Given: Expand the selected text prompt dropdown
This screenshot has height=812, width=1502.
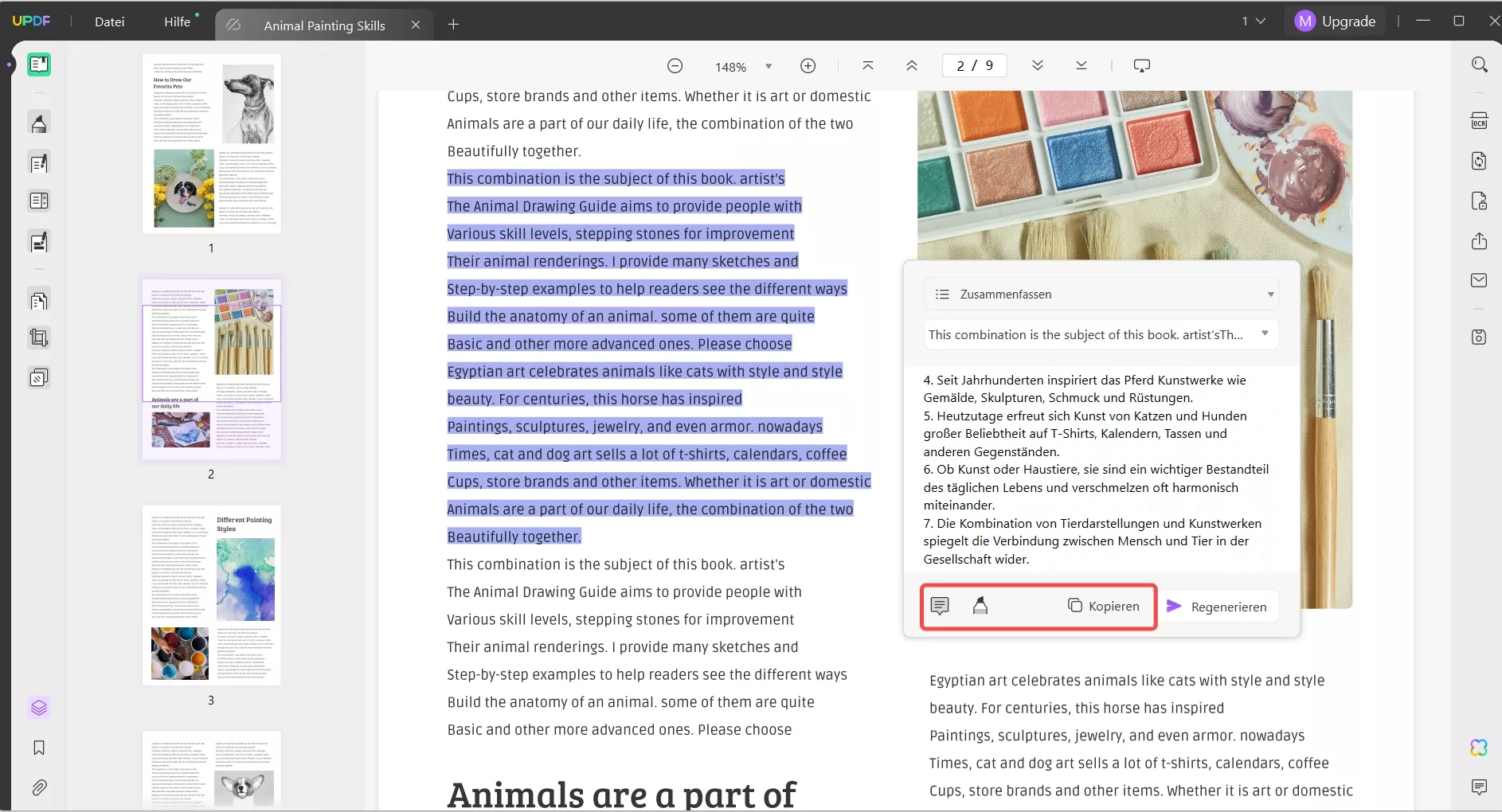Looking at the screenshot, I should [1265, 334].
